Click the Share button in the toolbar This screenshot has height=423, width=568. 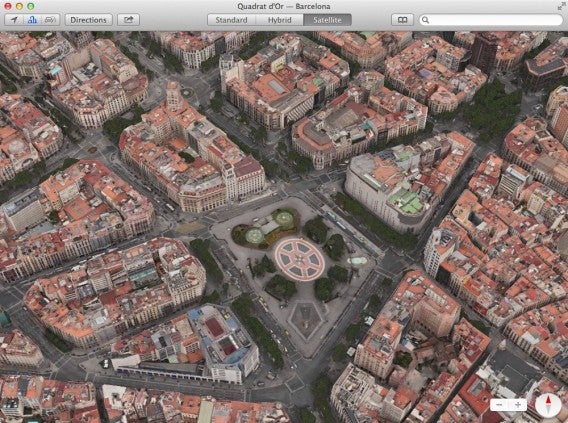click(128, 20)
